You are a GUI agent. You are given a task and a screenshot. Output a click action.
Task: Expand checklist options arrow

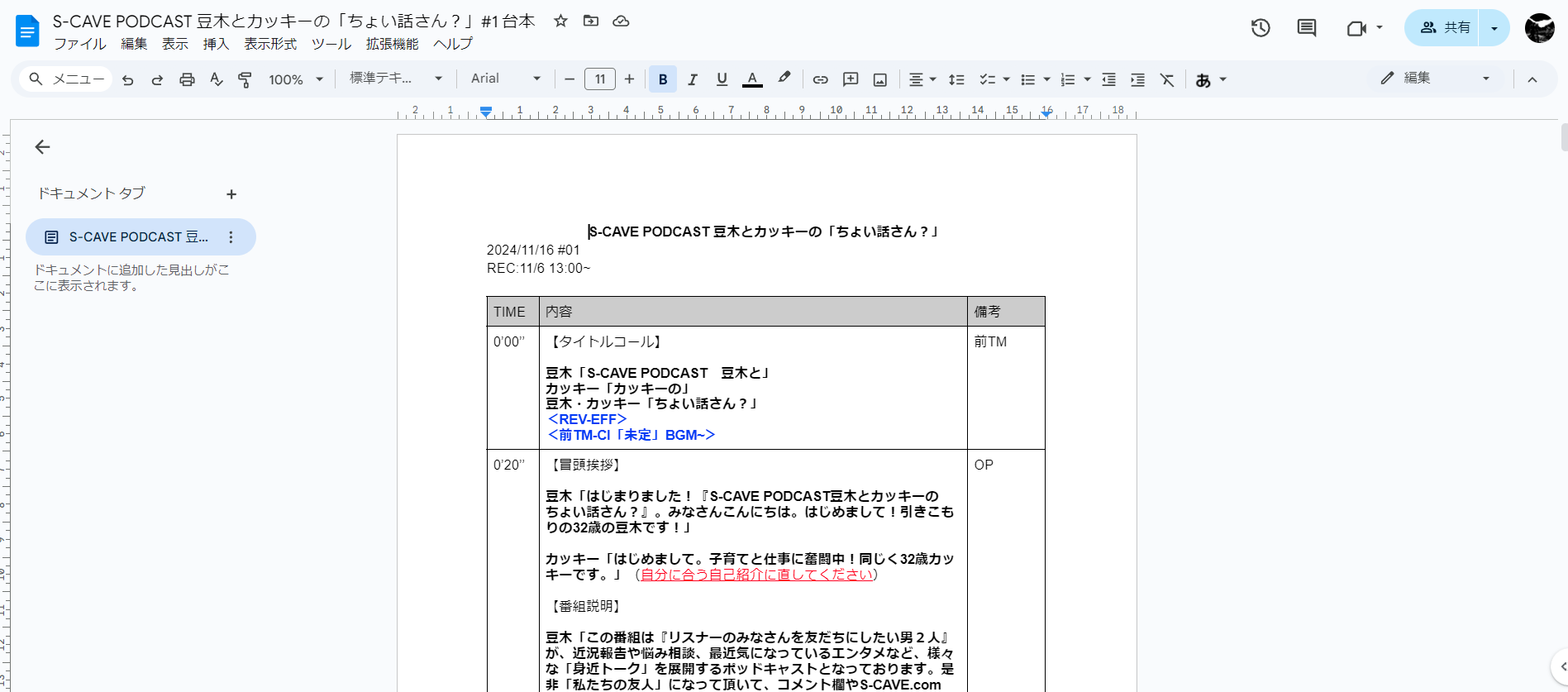pos(1006,79)
